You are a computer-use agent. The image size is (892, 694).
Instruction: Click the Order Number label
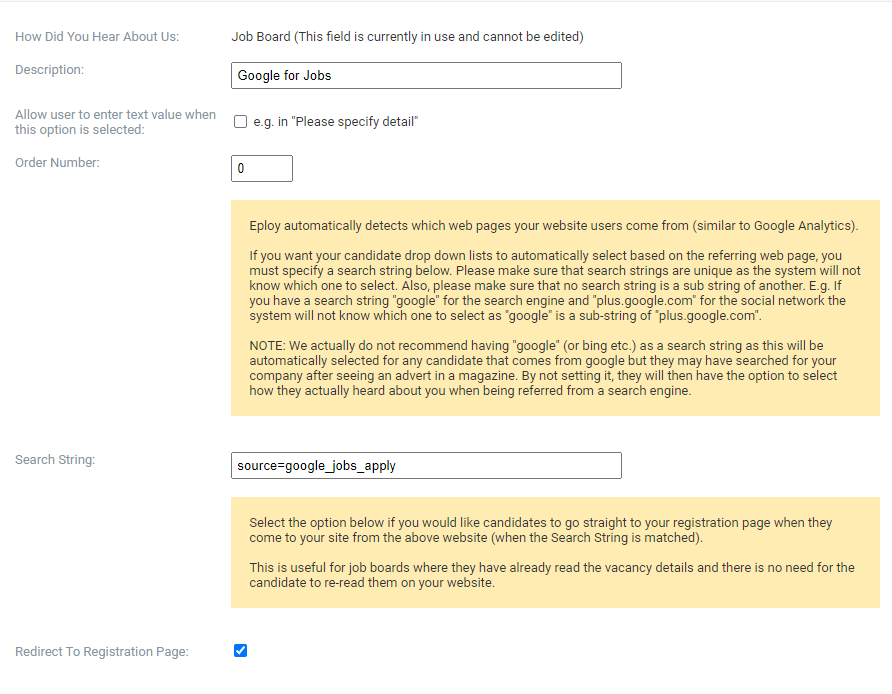[x=57, y=163]
